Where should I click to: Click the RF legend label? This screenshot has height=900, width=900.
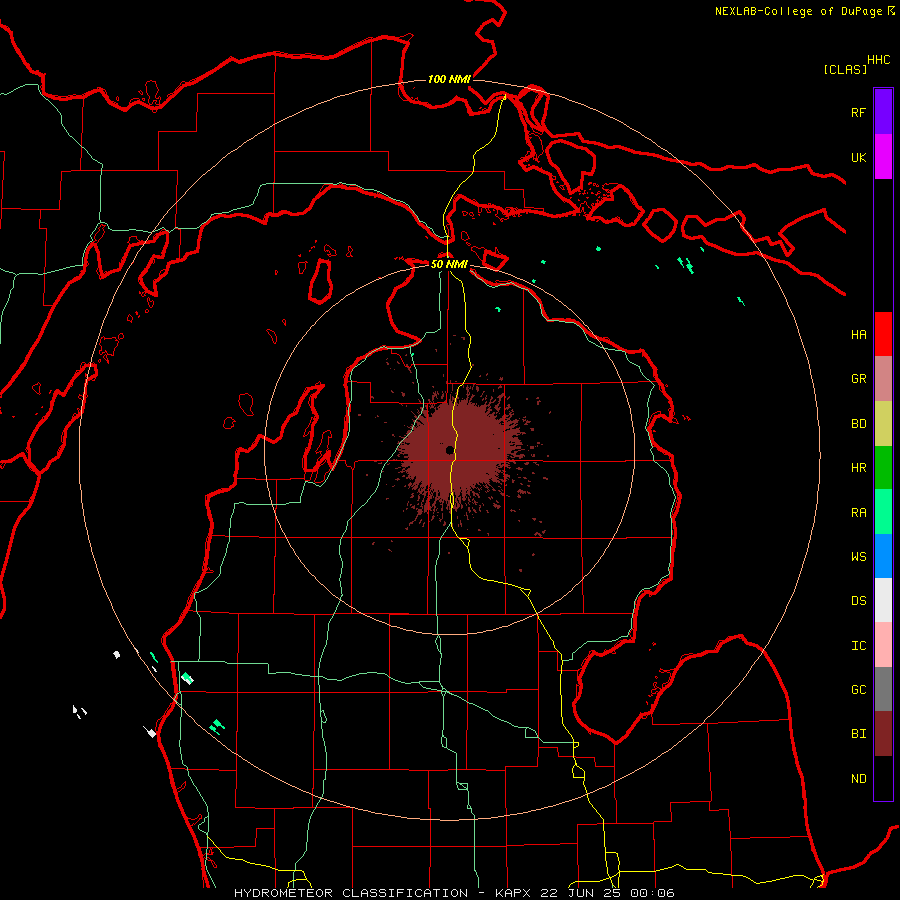point(858,112)
